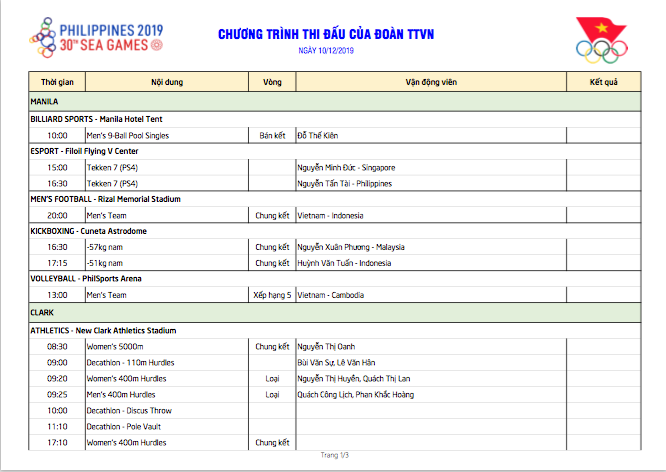This screenshot has height=472, width=666.
Task: Click the date text NGÀY 10/12/2019
Action: click(326, 50)
